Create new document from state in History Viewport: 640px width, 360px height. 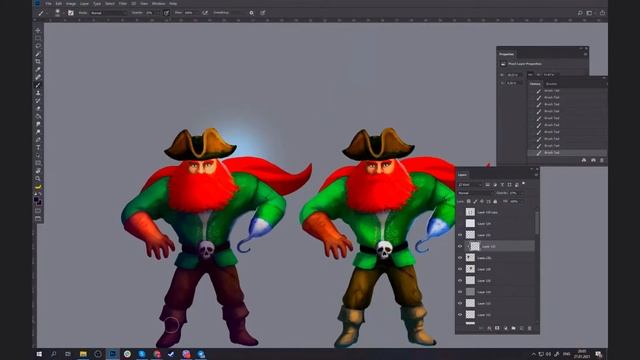(584, 160)
